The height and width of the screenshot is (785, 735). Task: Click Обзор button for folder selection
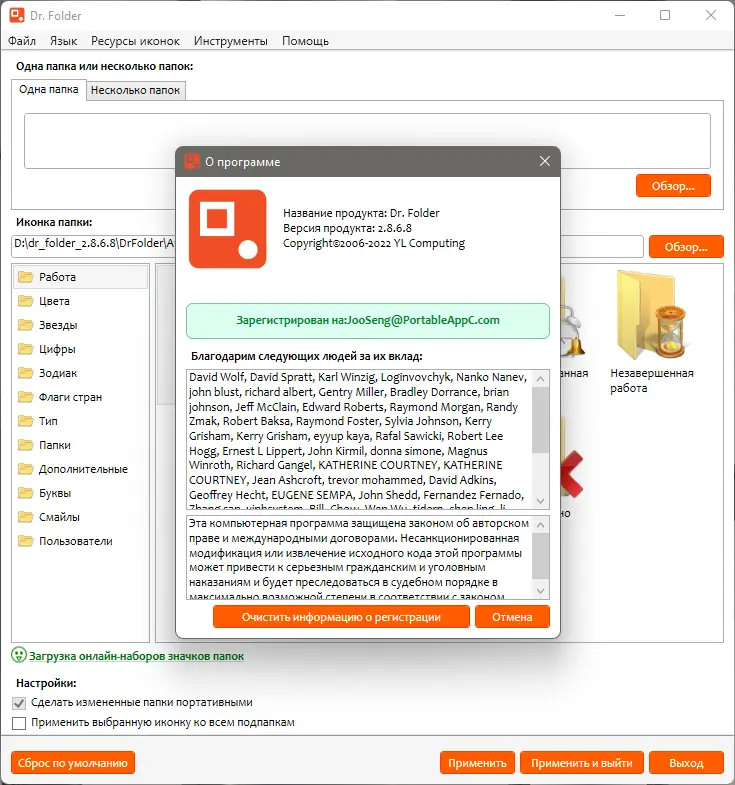tap(673, 186)
